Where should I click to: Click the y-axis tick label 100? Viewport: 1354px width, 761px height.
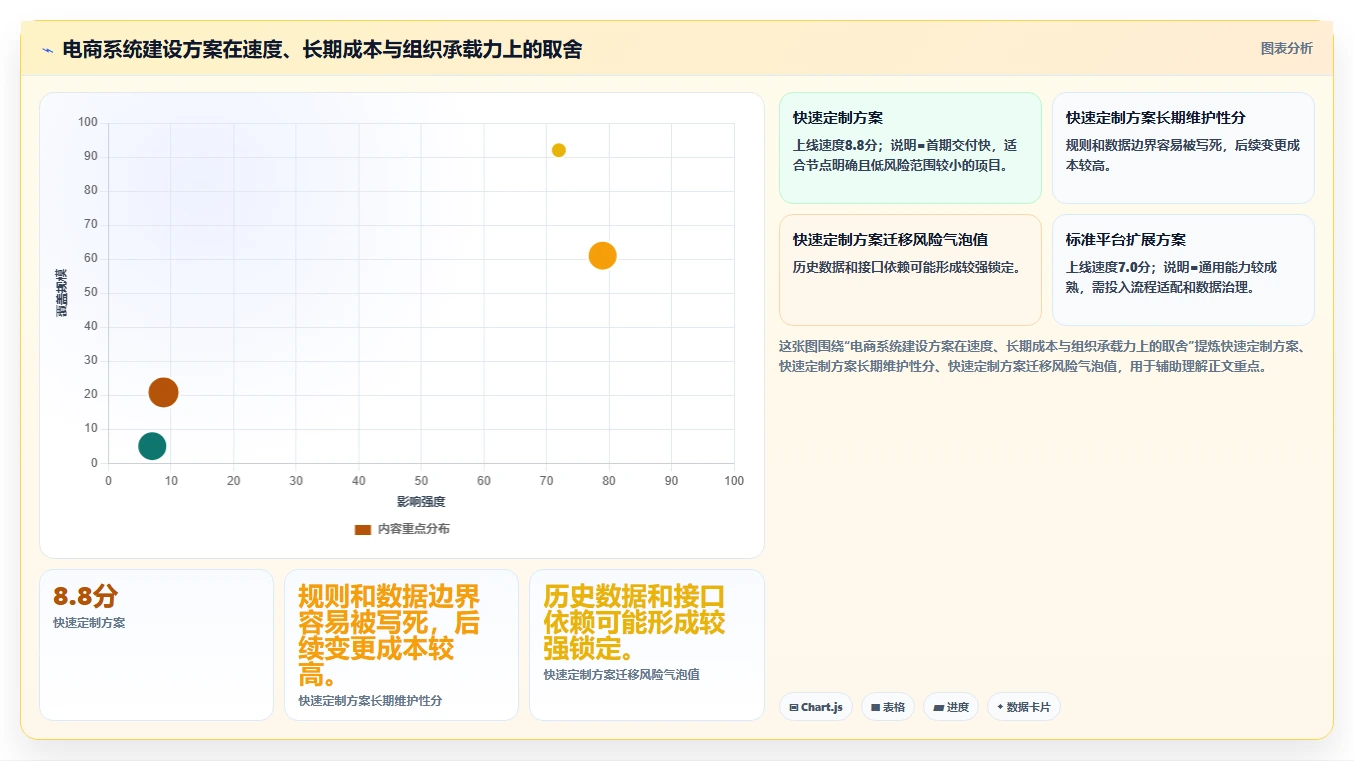pyautogui.click(x=88, y=123)
